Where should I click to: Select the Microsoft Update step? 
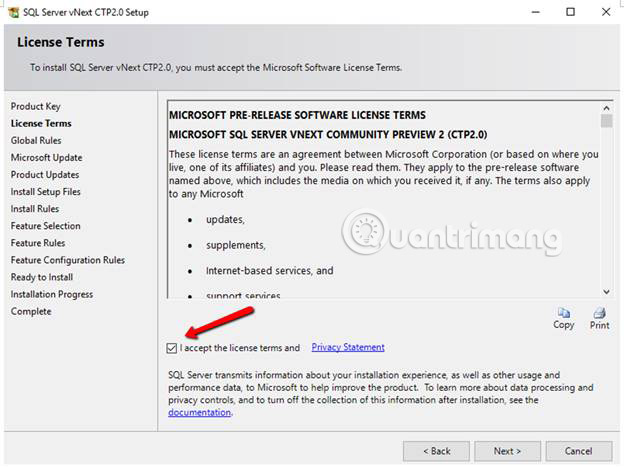[47, 158]
